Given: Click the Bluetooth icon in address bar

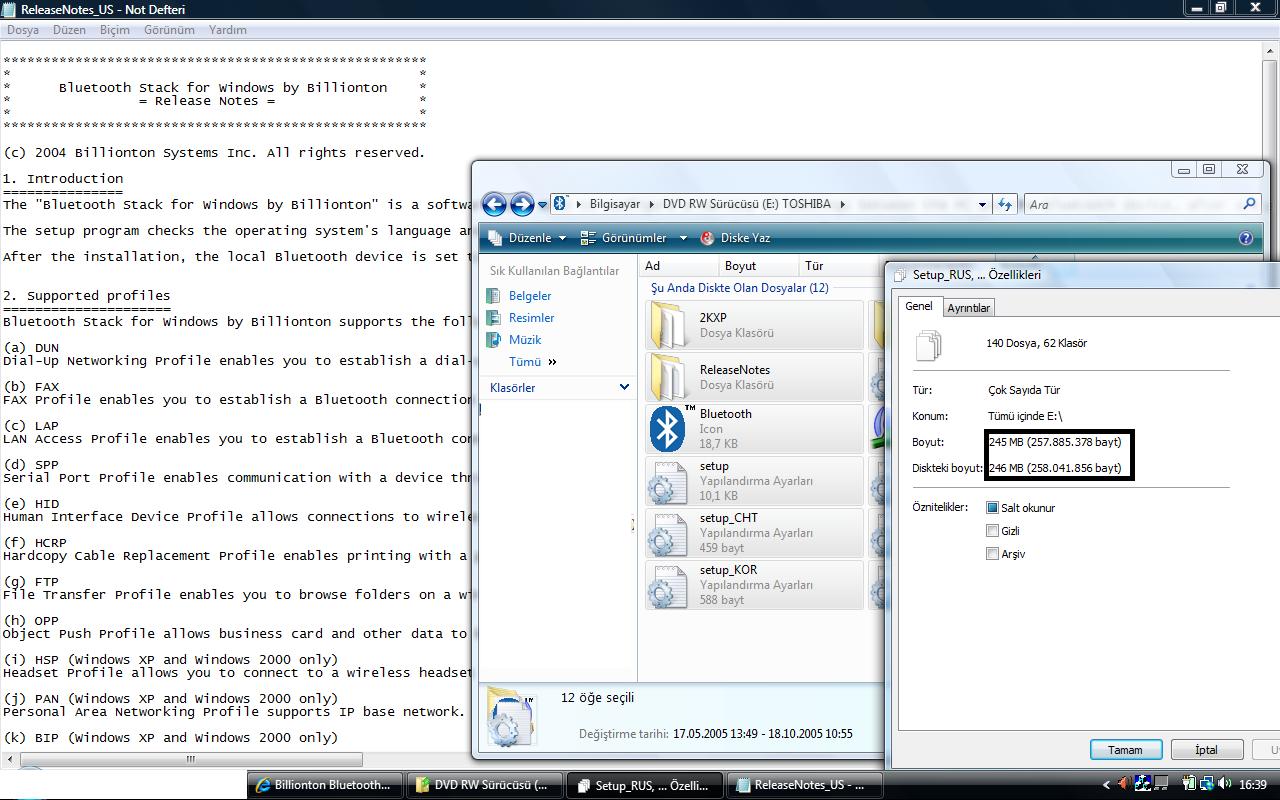Looking at the screenshot, I should (x=560, y=203).
